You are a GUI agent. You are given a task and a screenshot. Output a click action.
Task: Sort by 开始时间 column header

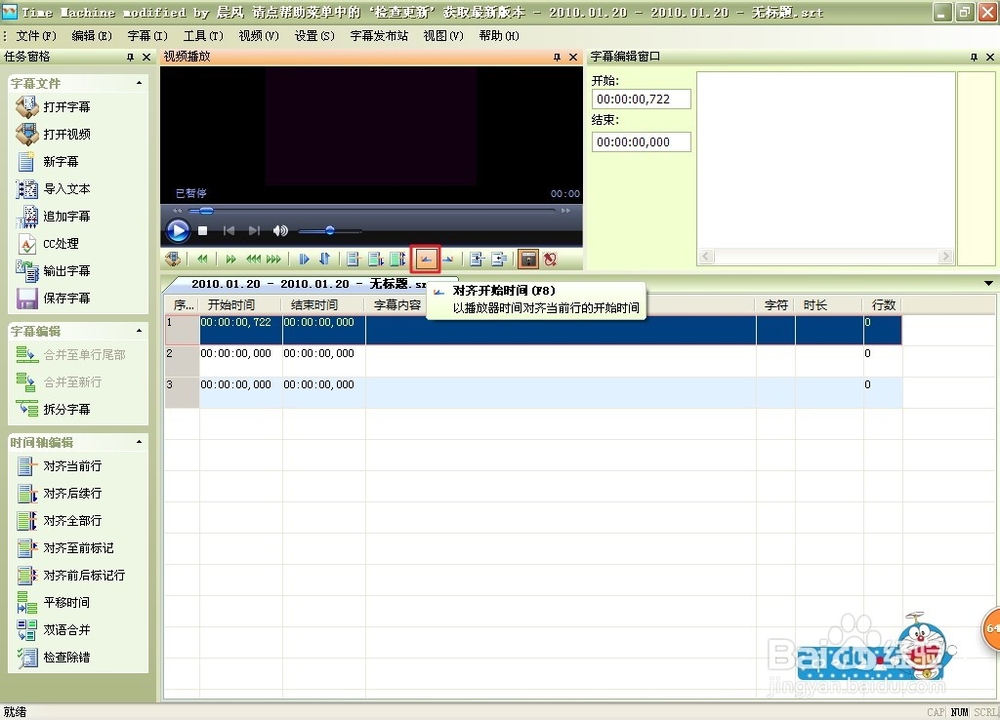(240, 305)
